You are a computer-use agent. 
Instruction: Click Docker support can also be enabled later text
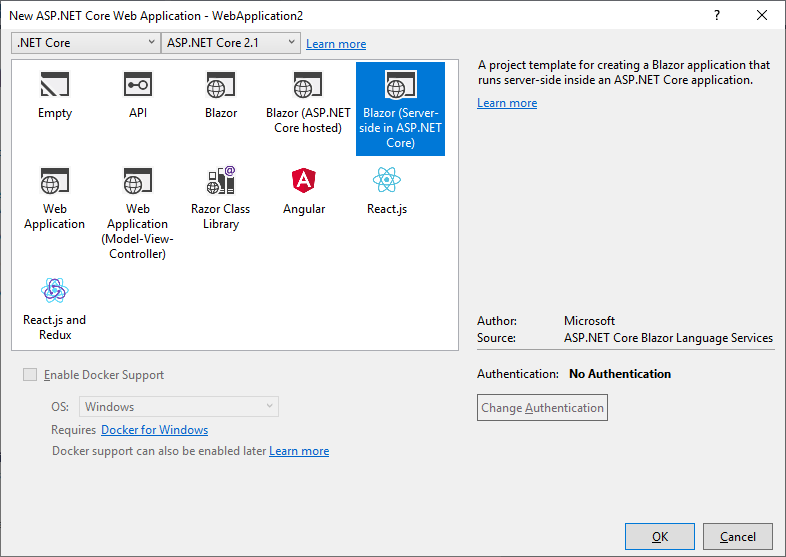pos(159,451)
